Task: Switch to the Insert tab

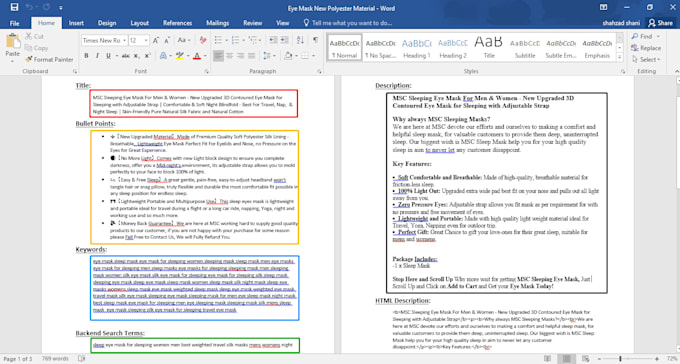Action: tap(76, 23)
